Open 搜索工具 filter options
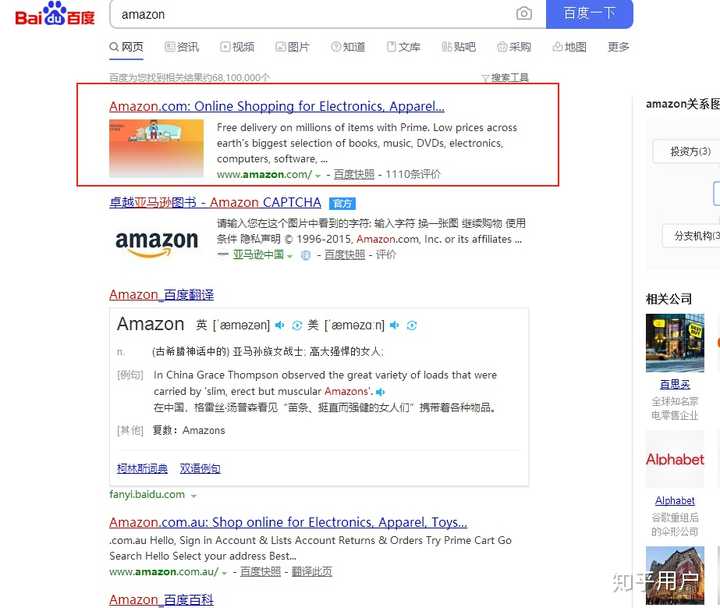Screen dimensions: 720x608 505,78
